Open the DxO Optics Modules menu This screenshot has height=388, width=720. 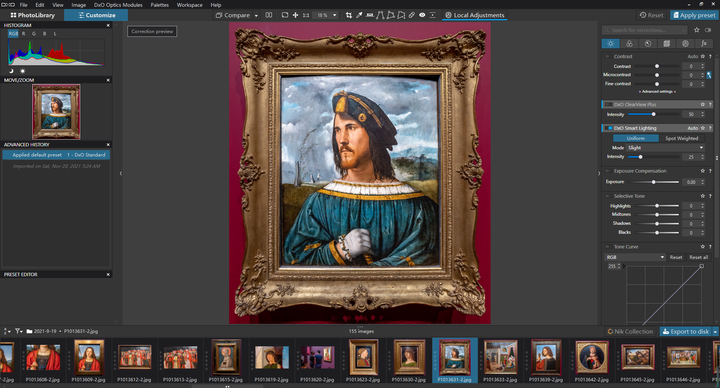[118, 5]
